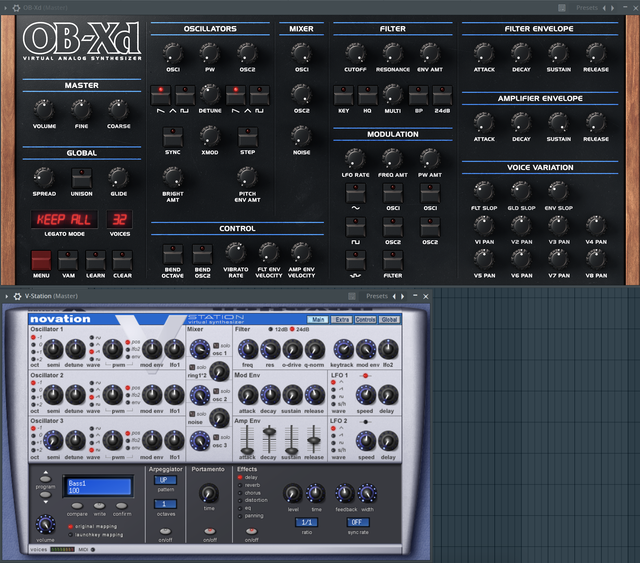Click the V-Station master volume knob

[x=45, y=524]
